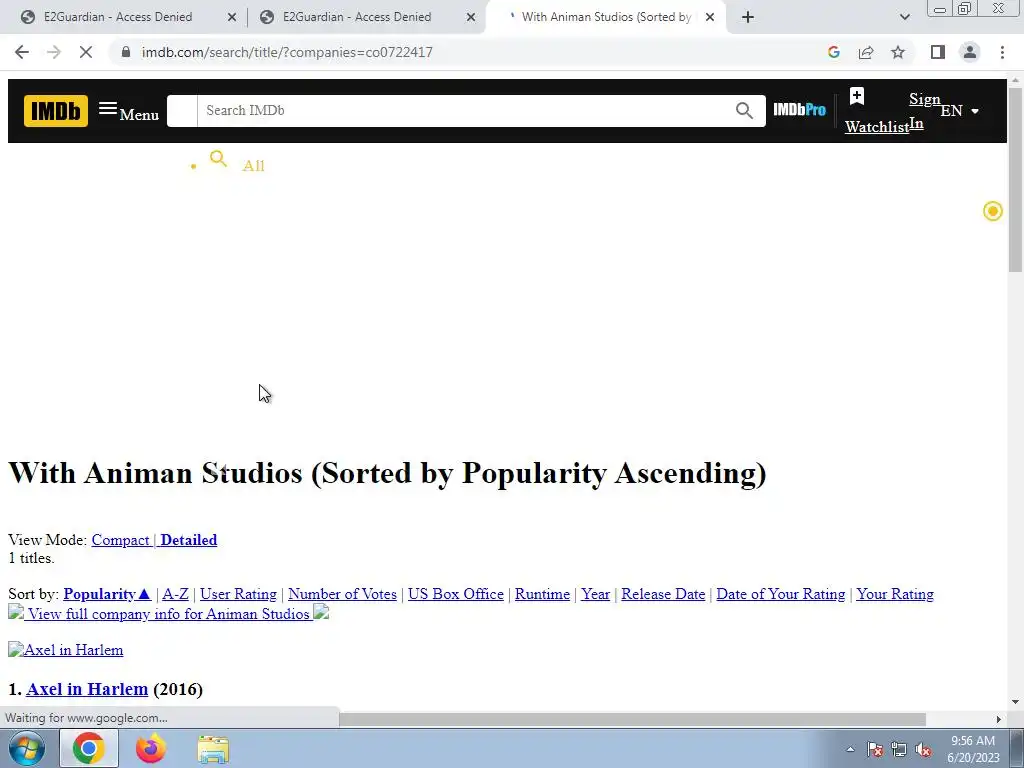Launch Firefox from taskbar
Screen dimensions: 1024x768
coord(150,749)
